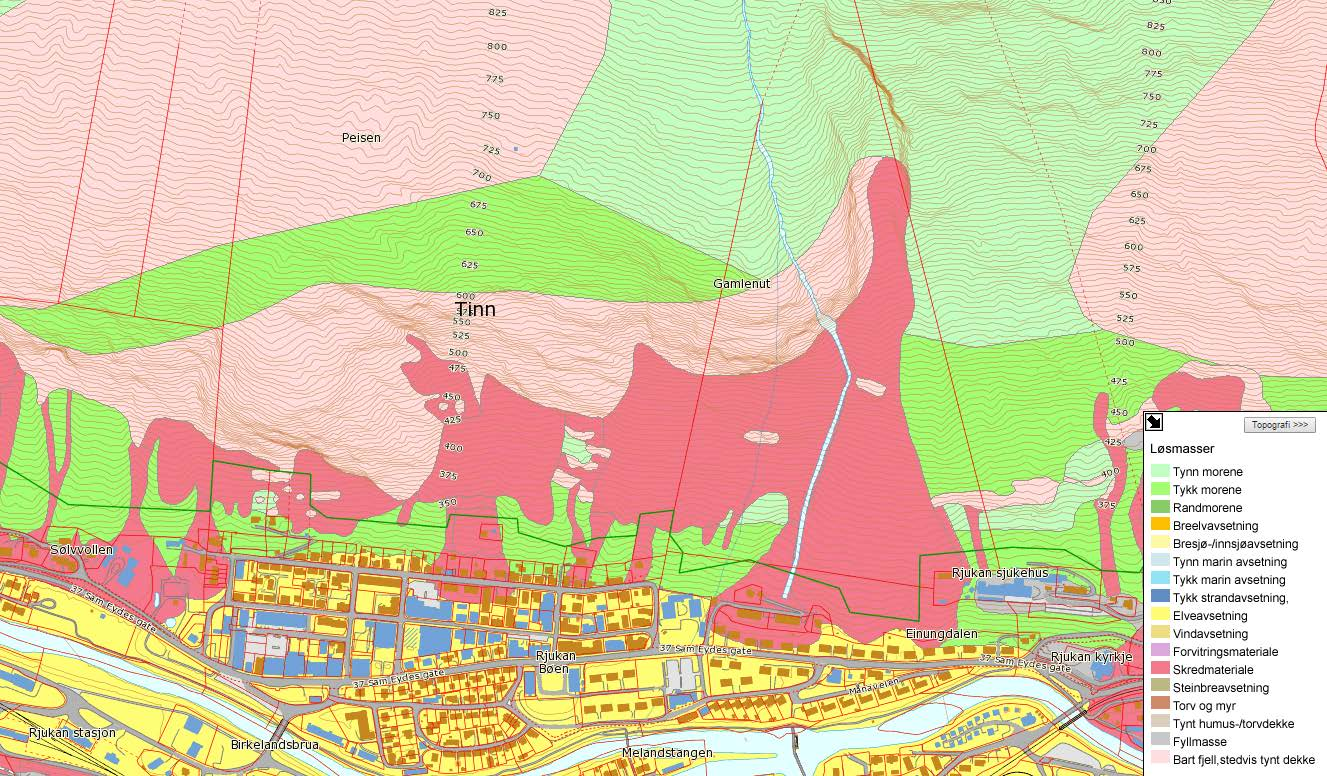Select the Løsmasser legend heading
Screen dimensions: 1327x776
click(x=1182, y=451)
